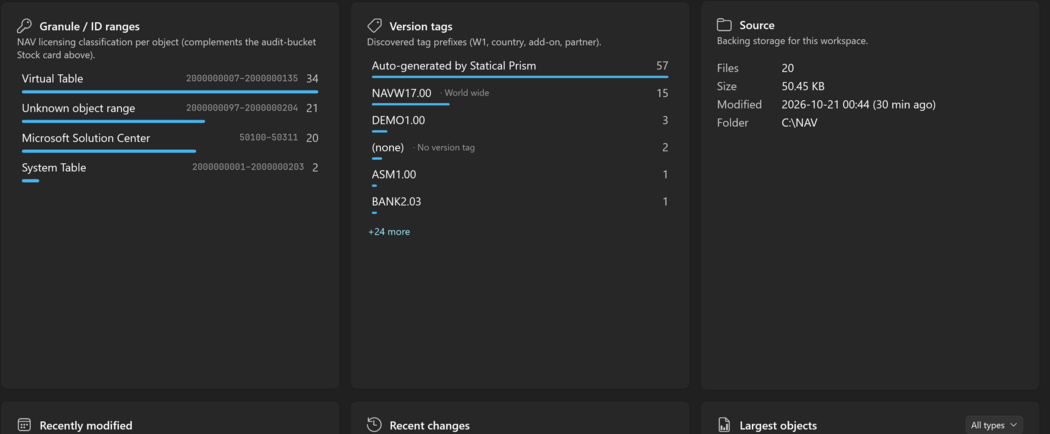Click the key icon beside Granule / ID ranges

point(24,27)
